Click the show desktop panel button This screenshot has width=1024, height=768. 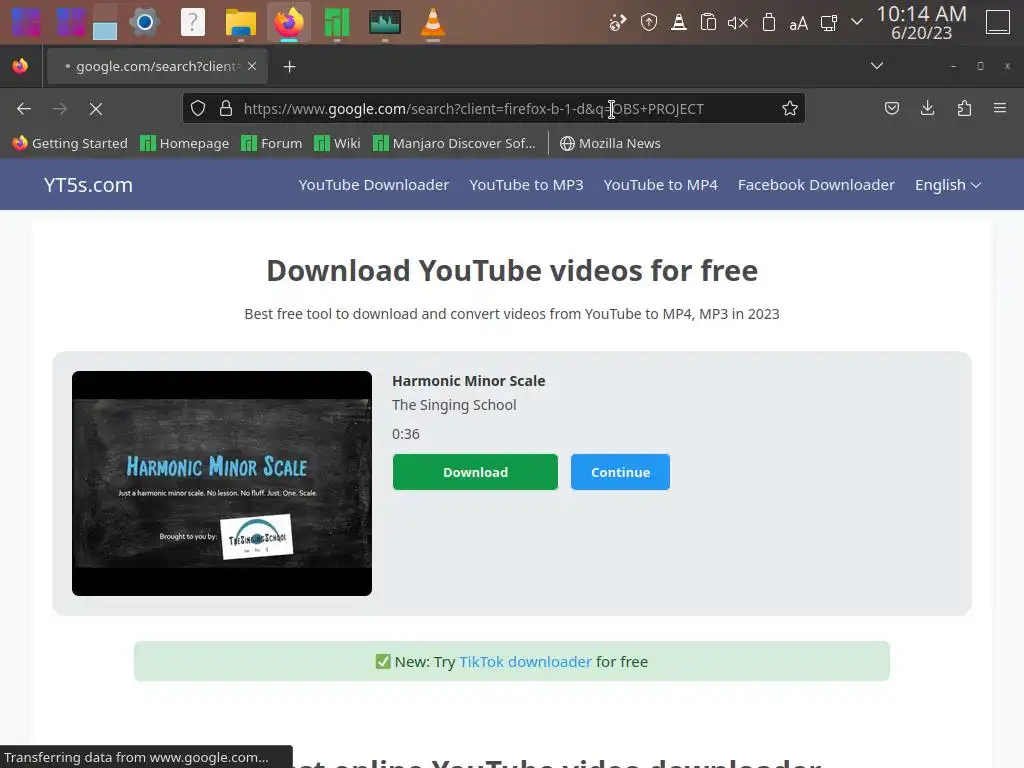998,22
